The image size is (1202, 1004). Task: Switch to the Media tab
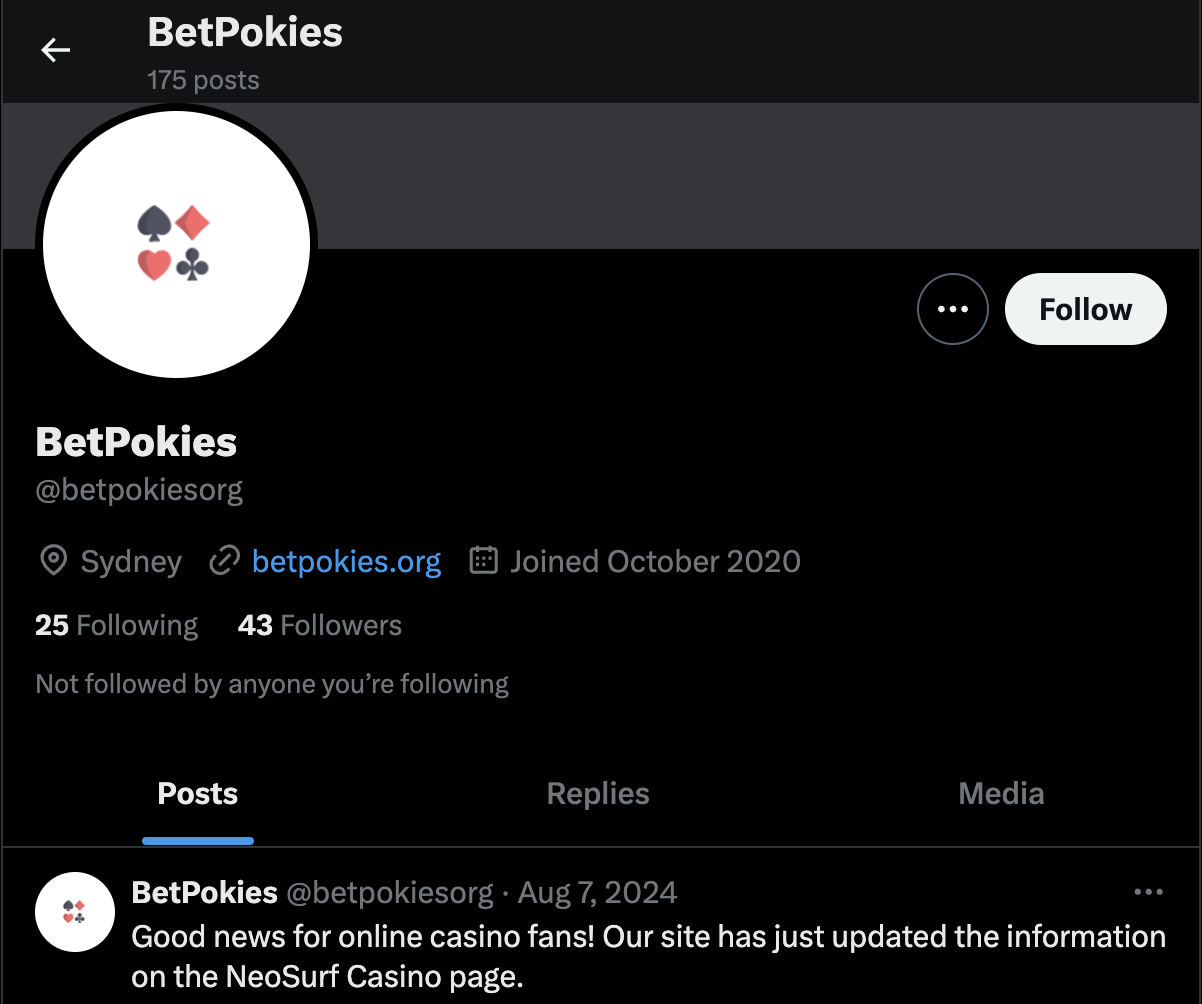point(1001,794)
